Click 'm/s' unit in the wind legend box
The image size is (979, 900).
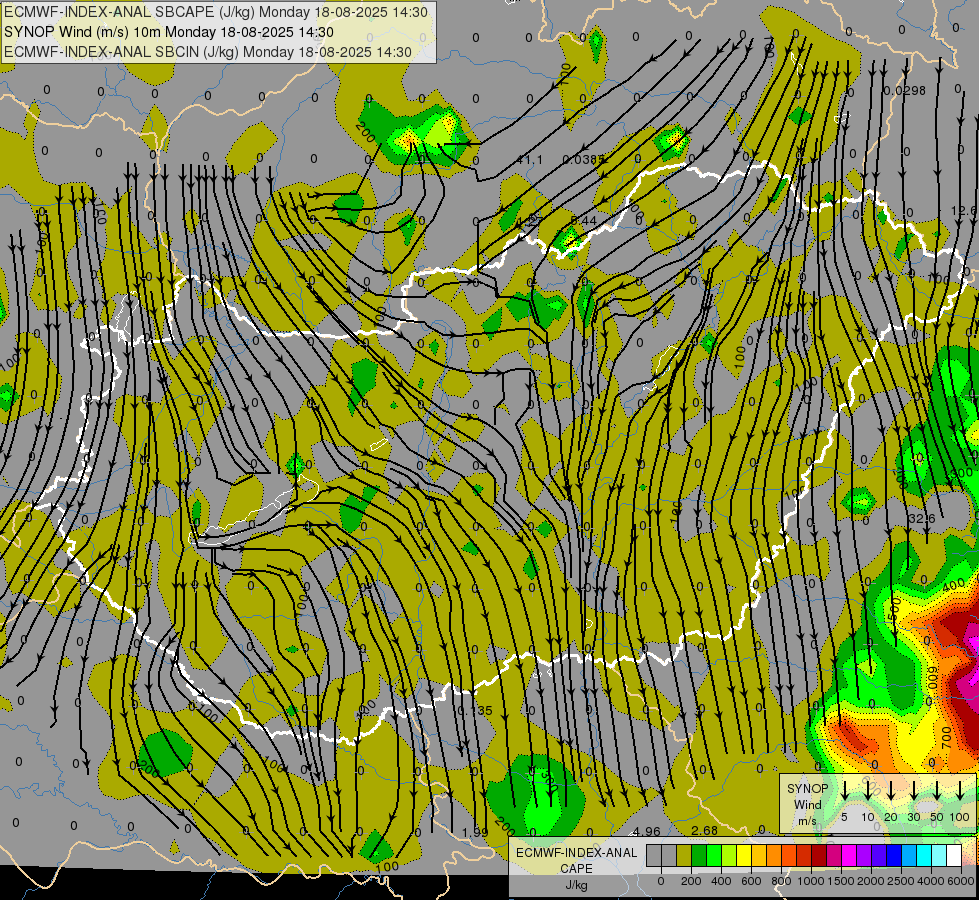tap(807, 821)
